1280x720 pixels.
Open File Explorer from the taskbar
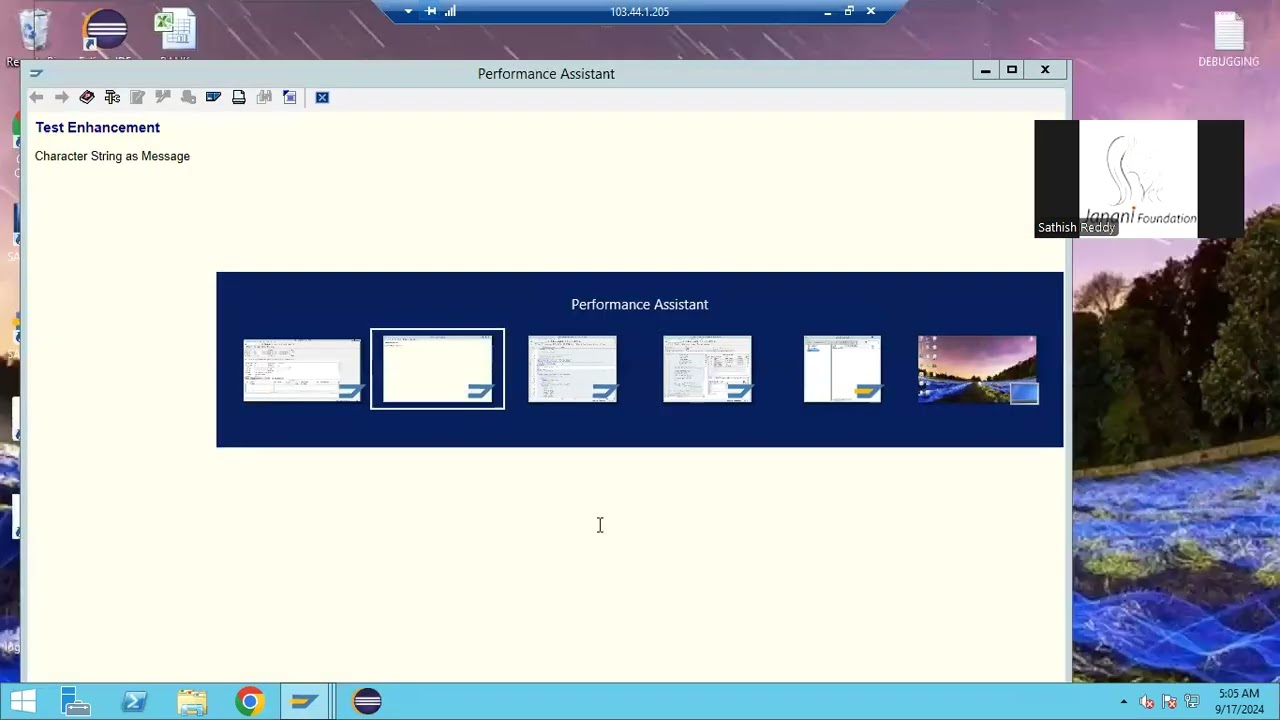(x=192, y=701)
